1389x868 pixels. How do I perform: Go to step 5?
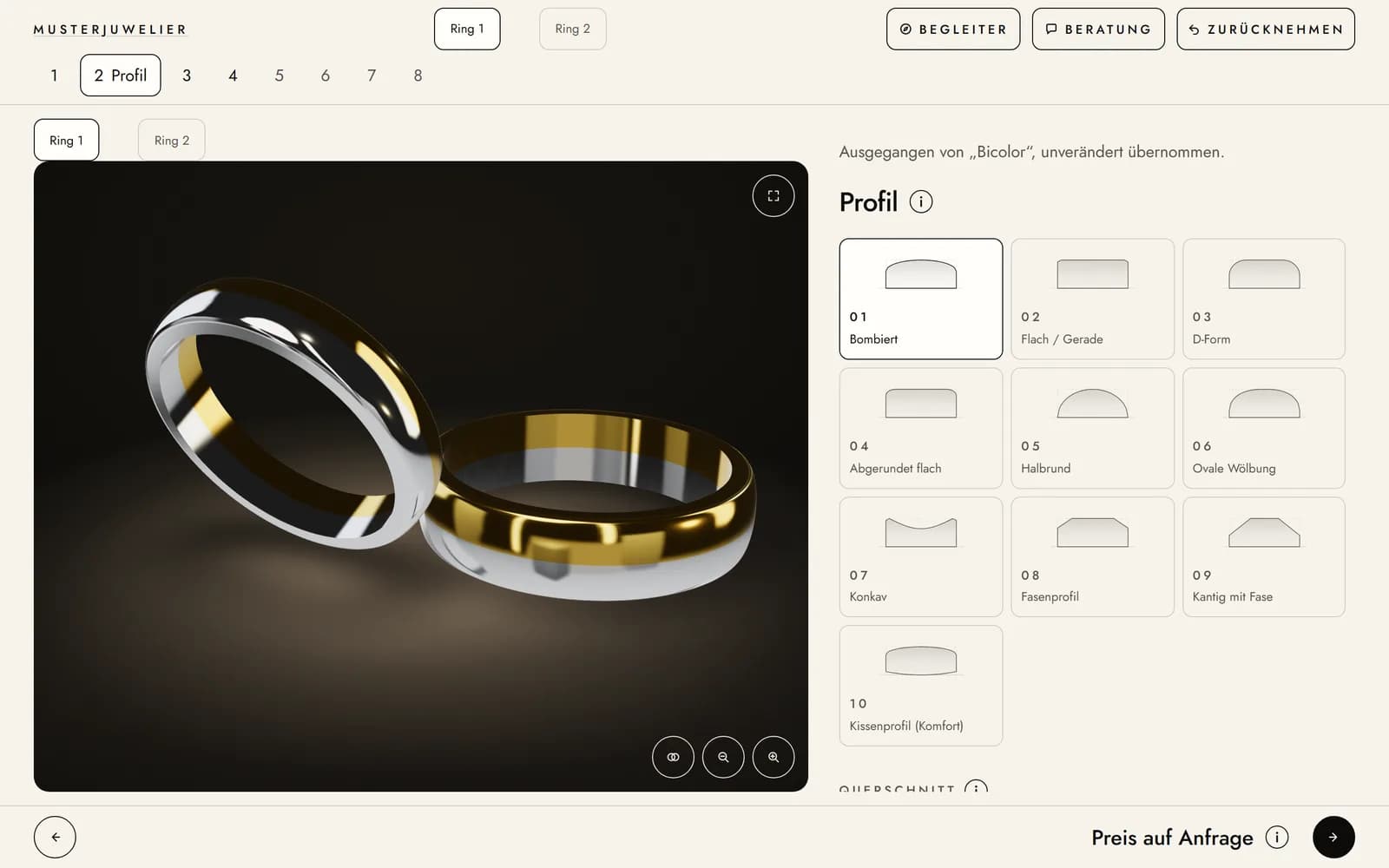279,76
